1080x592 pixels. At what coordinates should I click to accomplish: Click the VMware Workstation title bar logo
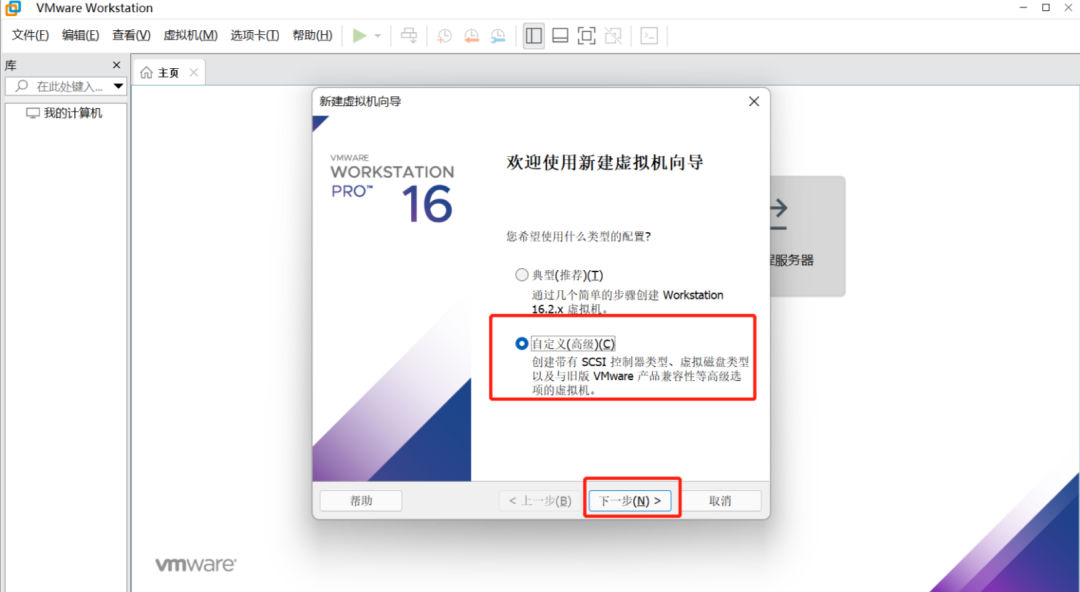click(12, 8)
